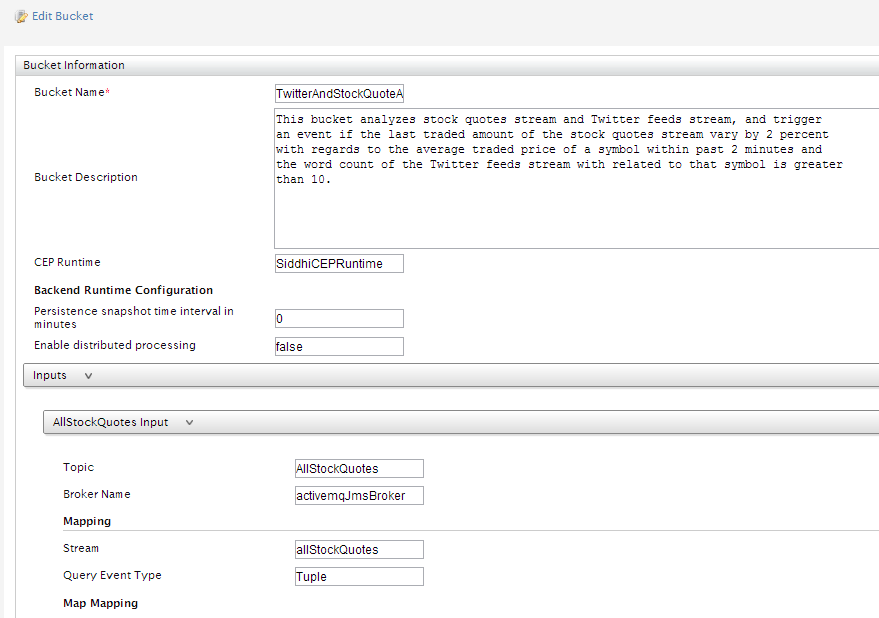The width and height of the screenshot is (879, 618).
Task: Click Backend Runtime Configuration heading
Action: point(123,290)
